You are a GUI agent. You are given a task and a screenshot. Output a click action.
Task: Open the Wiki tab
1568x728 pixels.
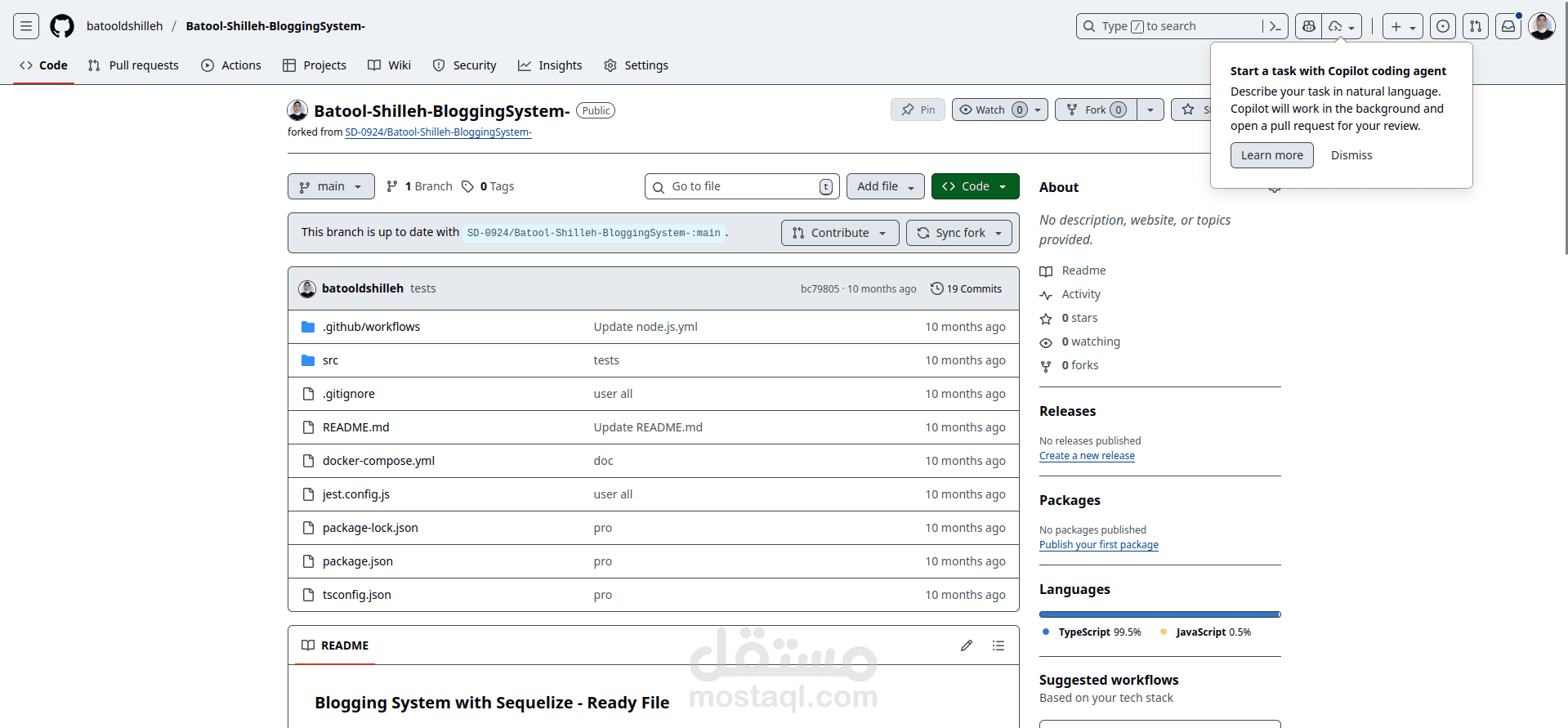click(390, 65)
